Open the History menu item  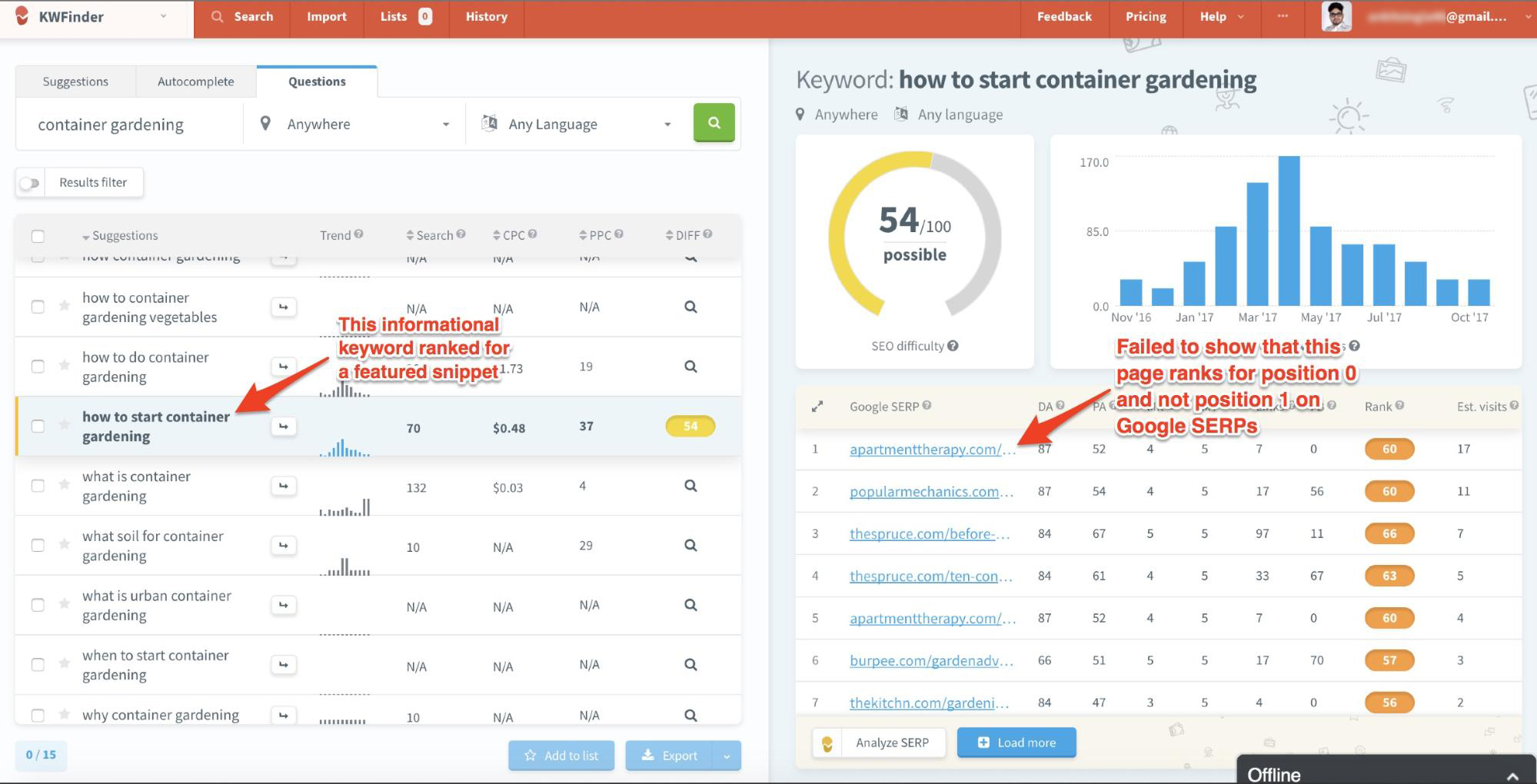point(486,17)
